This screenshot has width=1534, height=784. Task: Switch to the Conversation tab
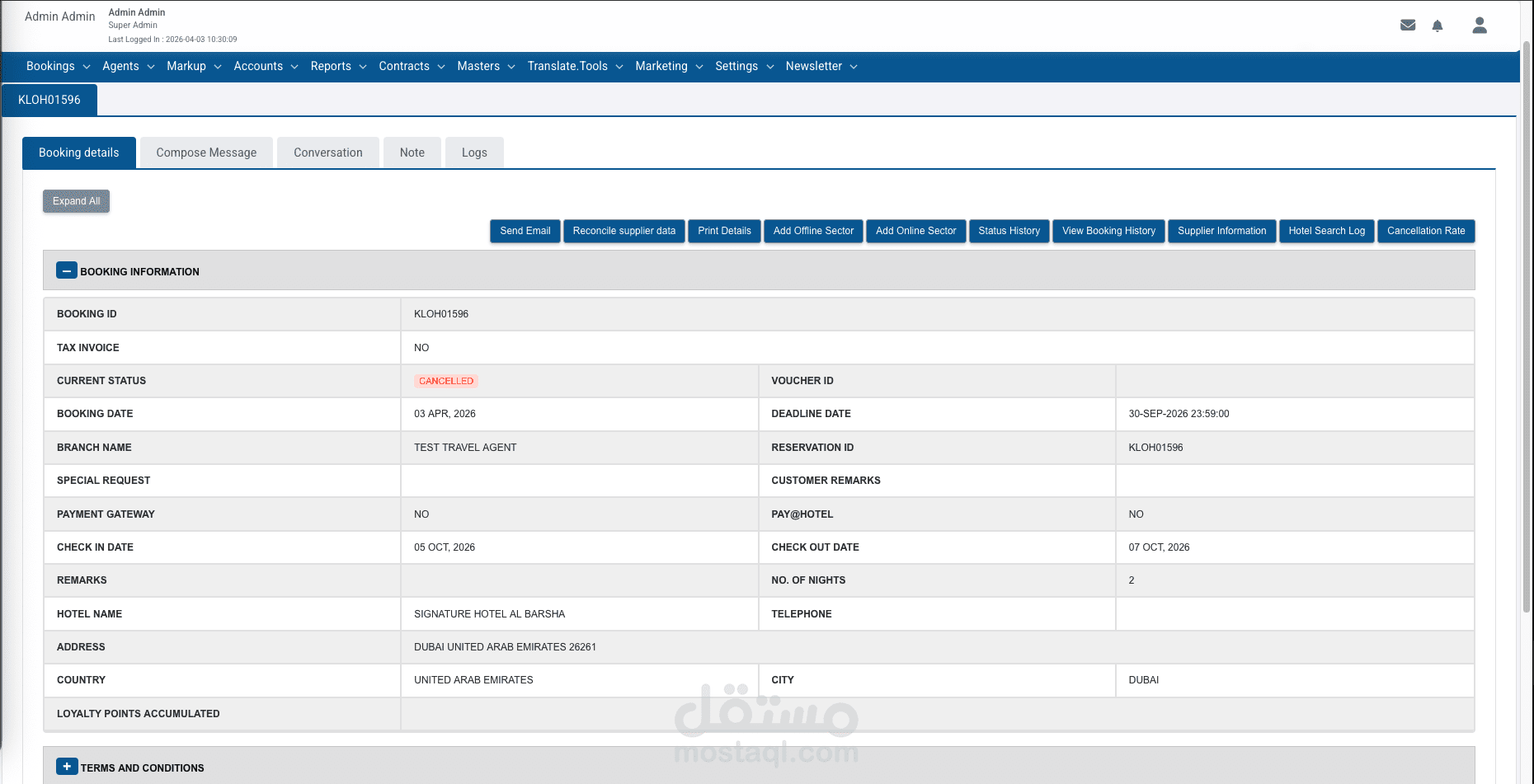coord(328,153)
